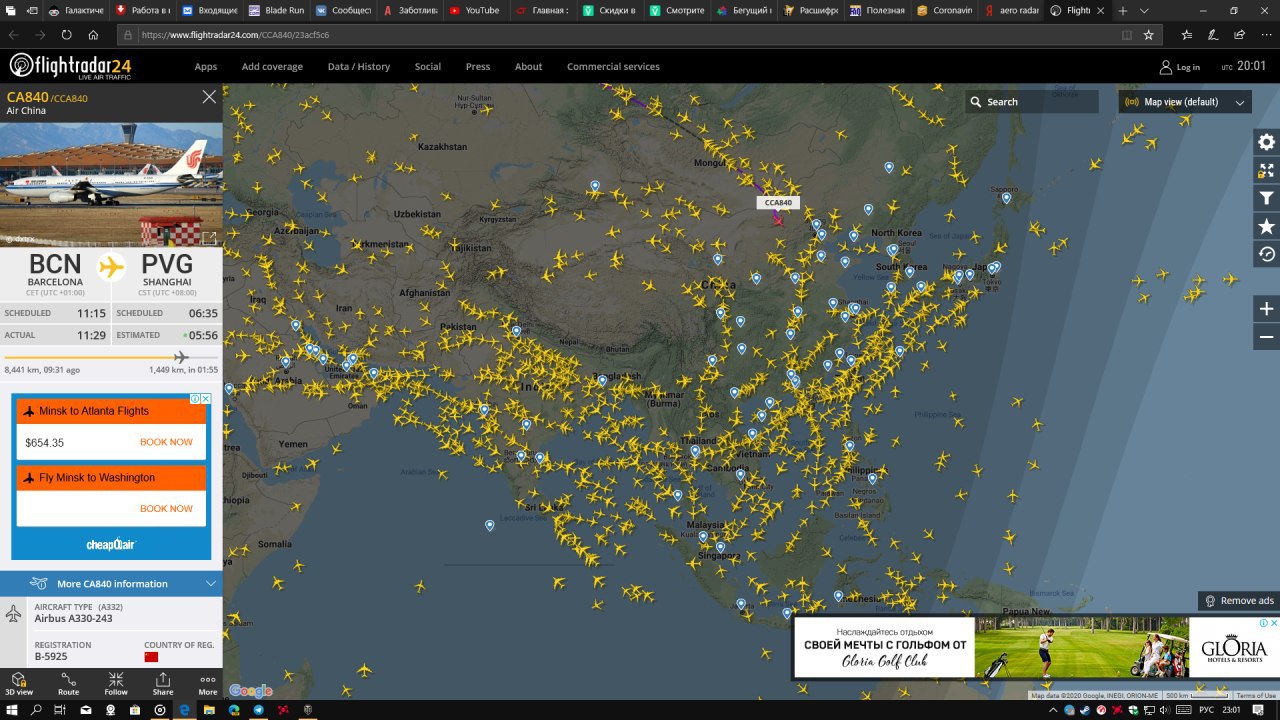This screenshot has height=720, width=1280.
Task: Zoom in the map with plus button
Action: pos(1266,309)
